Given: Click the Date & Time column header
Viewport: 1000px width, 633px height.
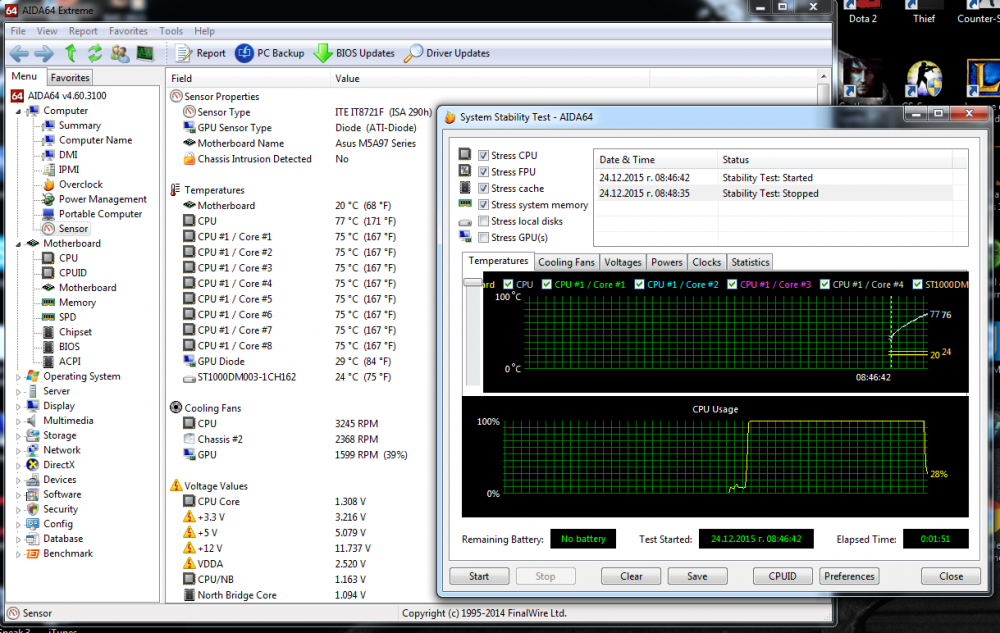Looking at the screenshot, I should (x=656, y=160).
